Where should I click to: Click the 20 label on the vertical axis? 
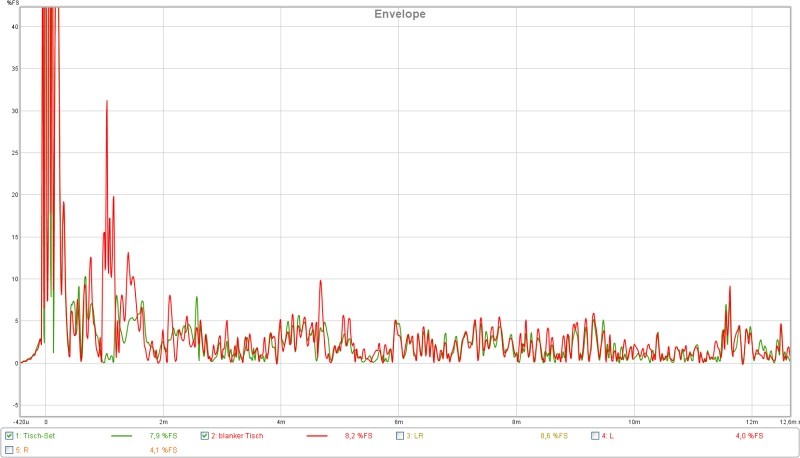click(13, 195)
